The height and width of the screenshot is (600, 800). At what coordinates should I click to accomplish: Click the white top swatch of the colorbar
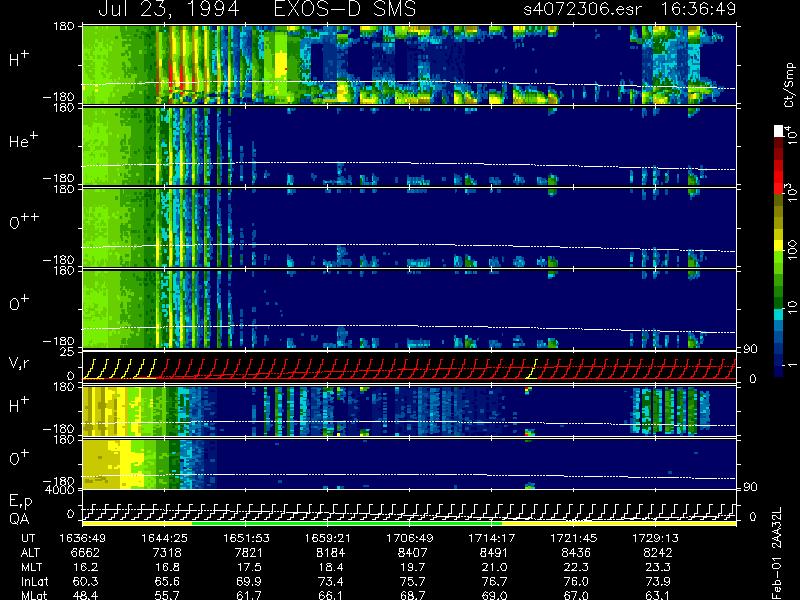tap(779, 131)
